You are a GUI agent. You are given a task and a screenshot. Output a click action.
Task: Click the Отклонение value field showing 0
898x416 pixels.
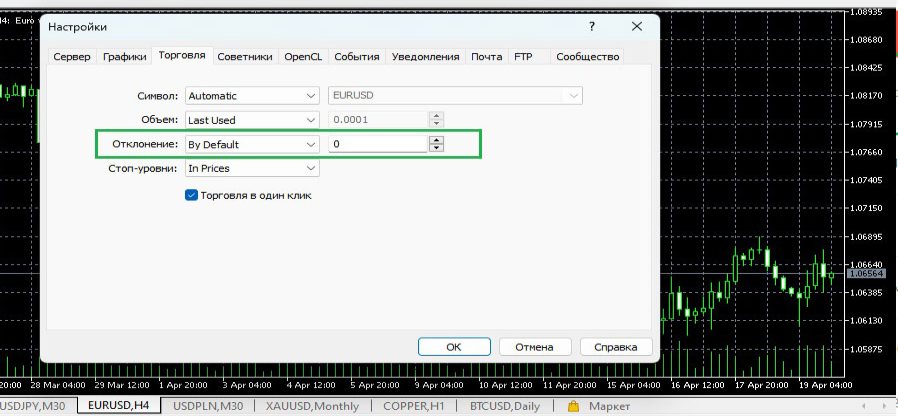point(378,144)
